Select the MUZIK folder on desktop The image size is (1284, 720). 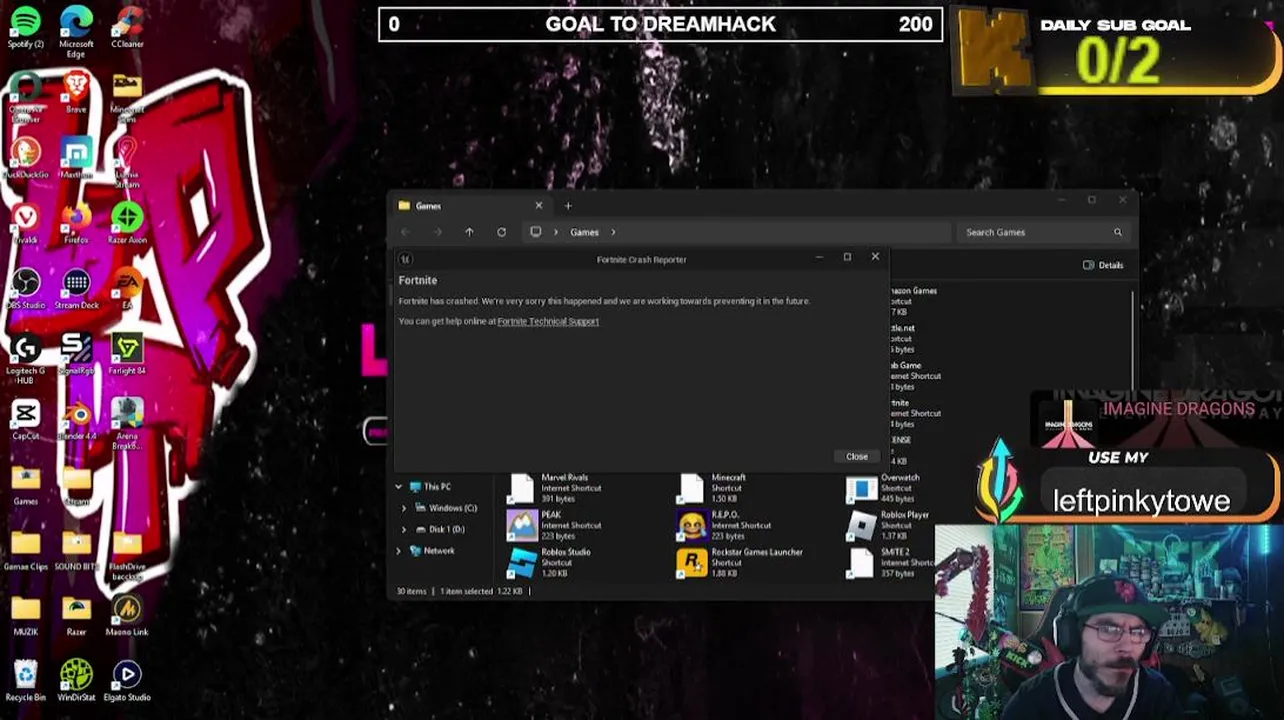coord(26,616)
